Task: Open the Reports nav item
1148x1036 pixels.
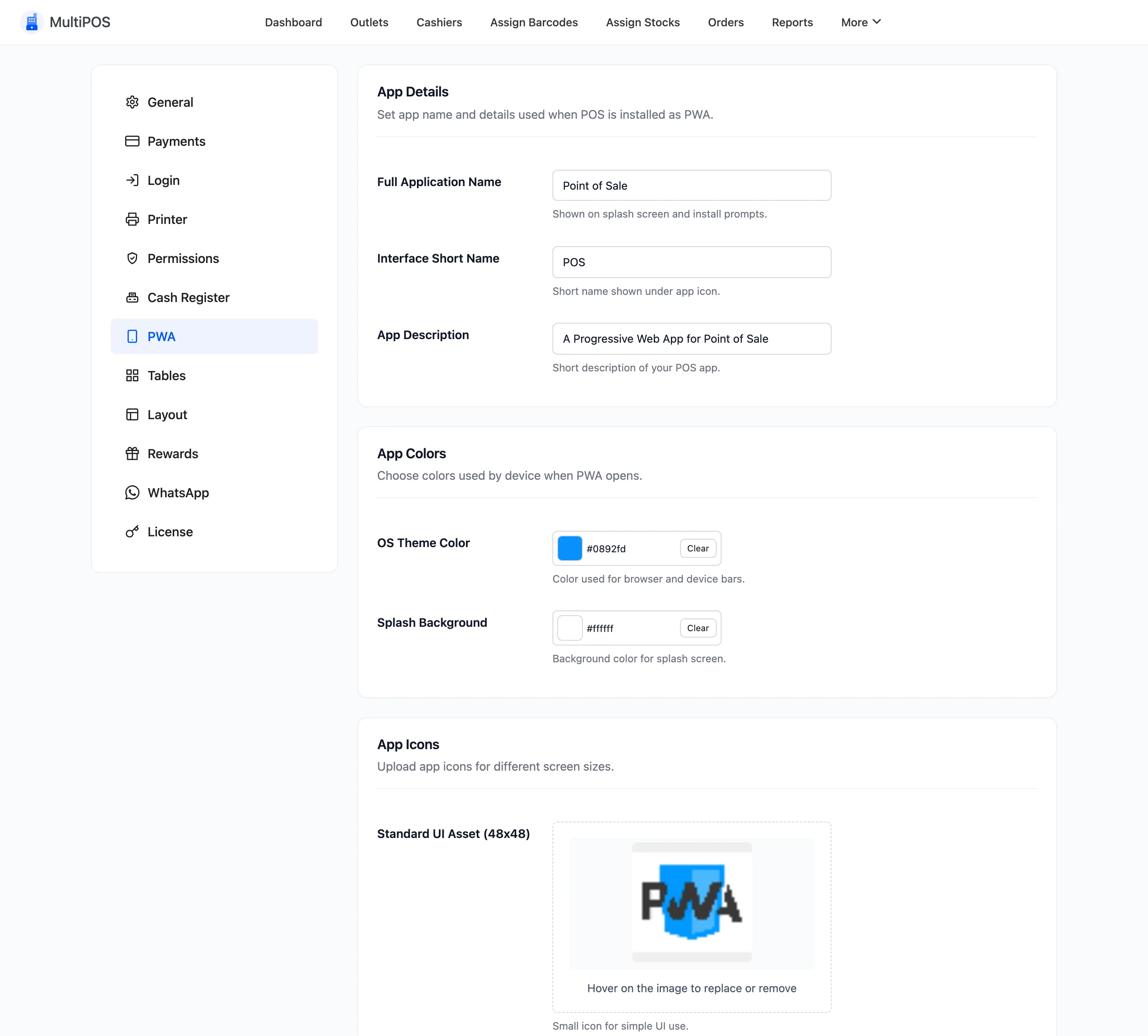Action: [792, 22]
